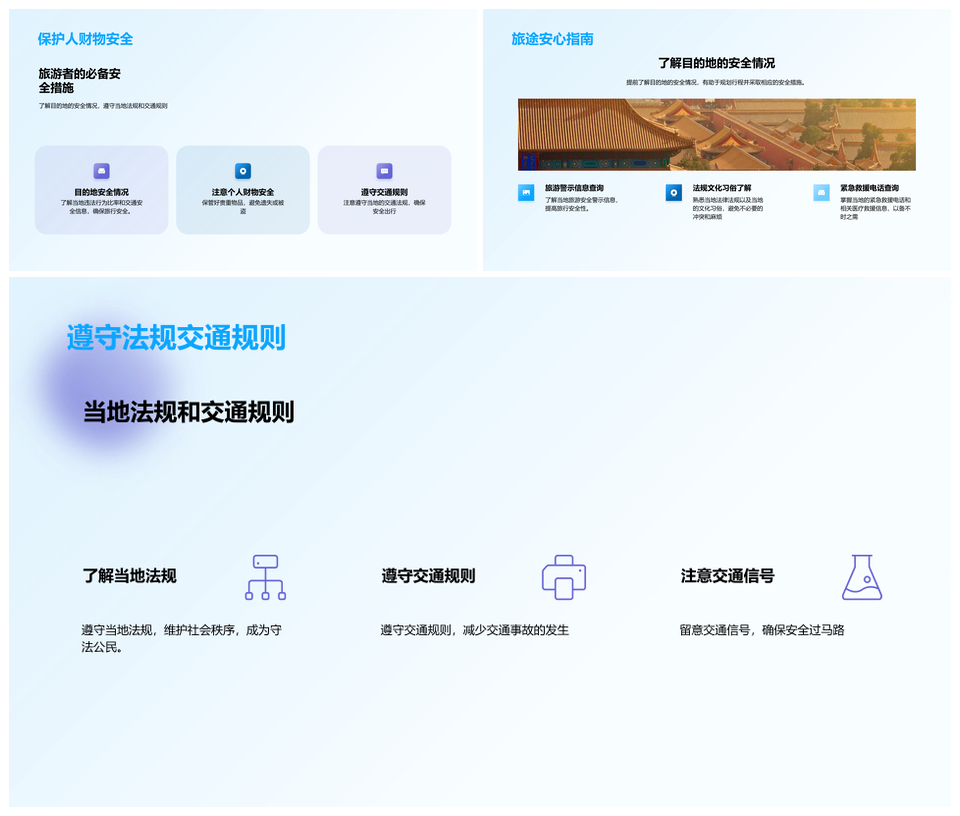Image resolution: width=960 pixels, height=816 pixels.
Task: Click the blue icon above 注意个人财物安全
Action: coord(243,171)
